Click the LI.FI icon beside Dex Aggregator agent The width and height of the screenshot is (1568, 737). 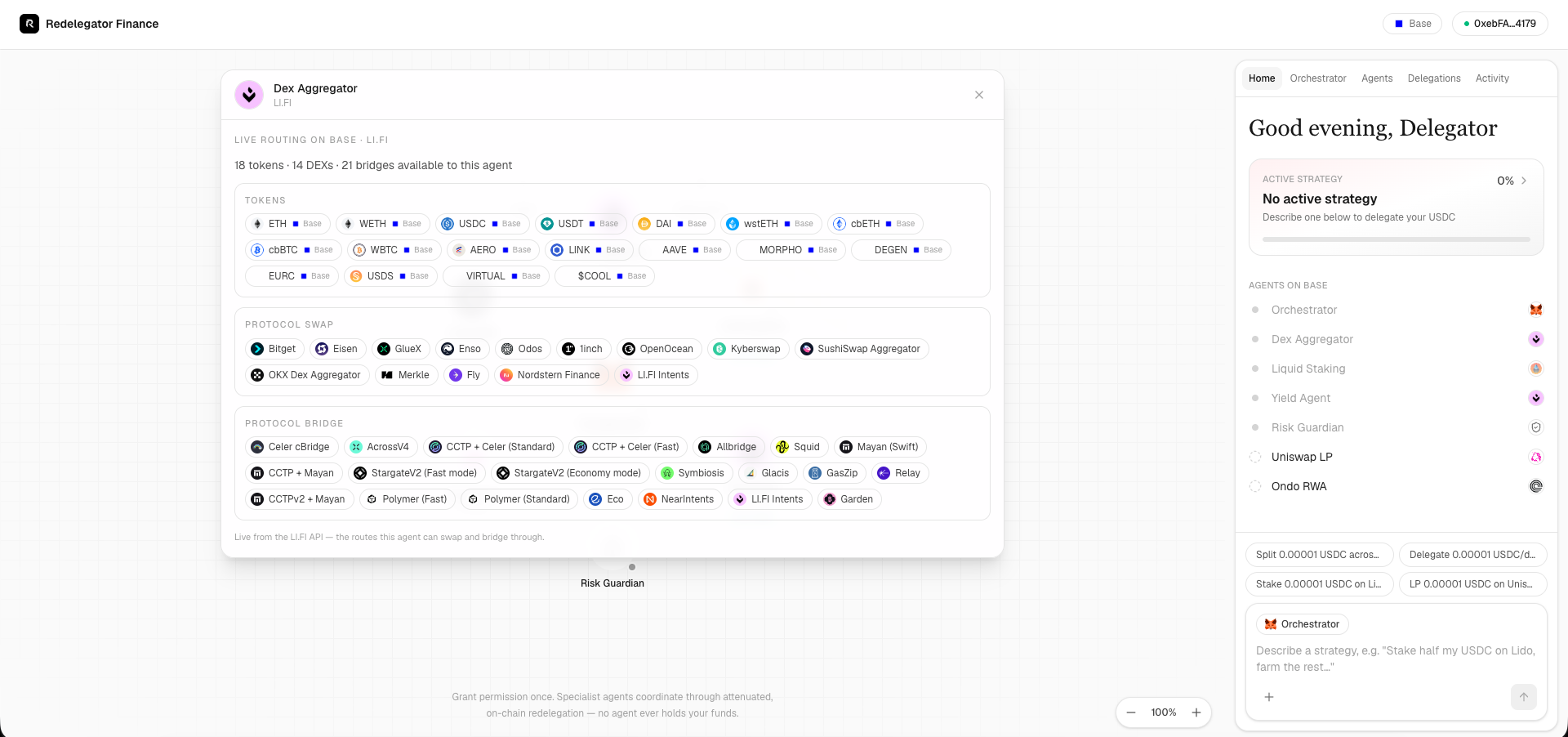(1536, 339)
